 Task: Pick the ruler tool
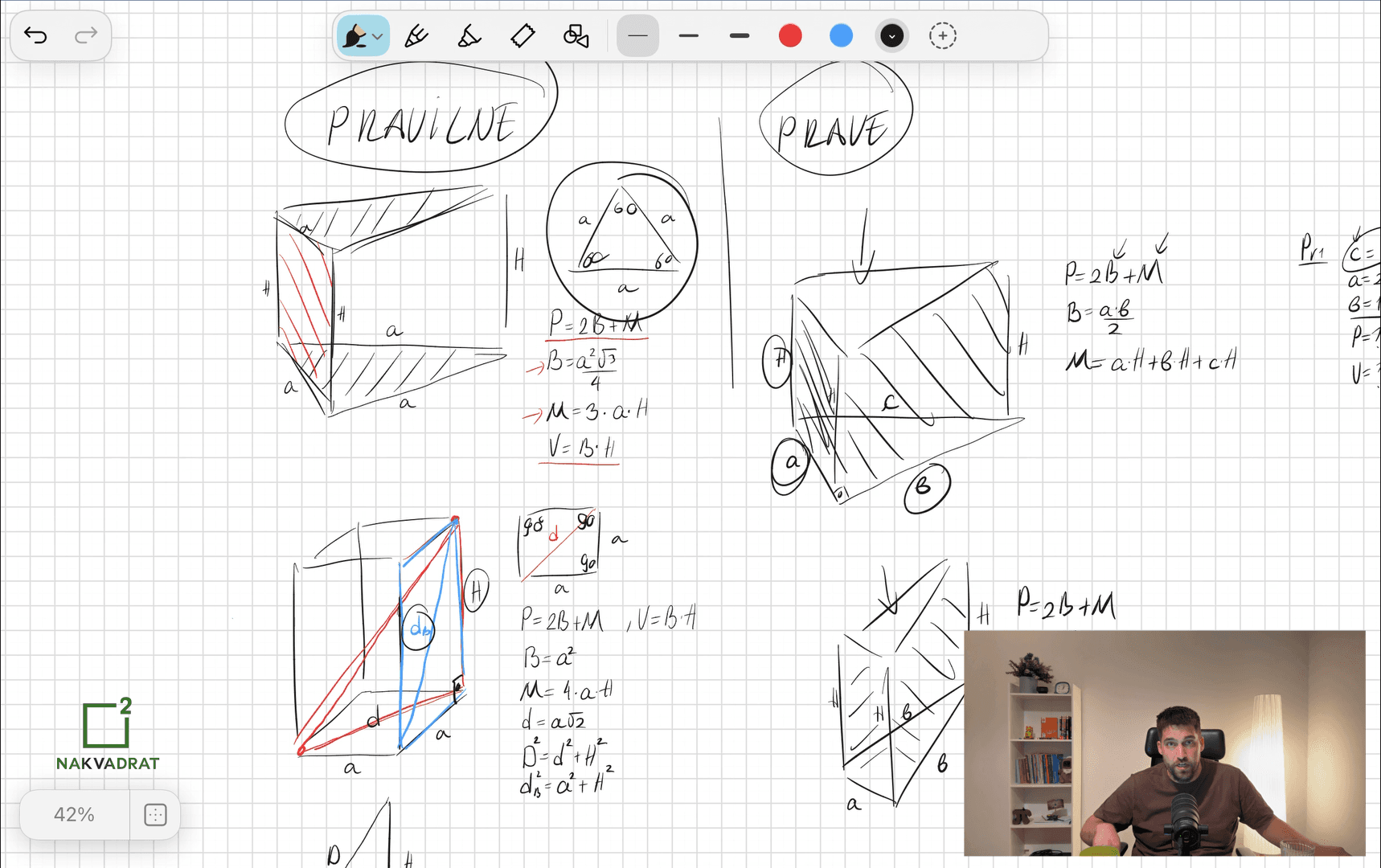(x=523, y=36)
